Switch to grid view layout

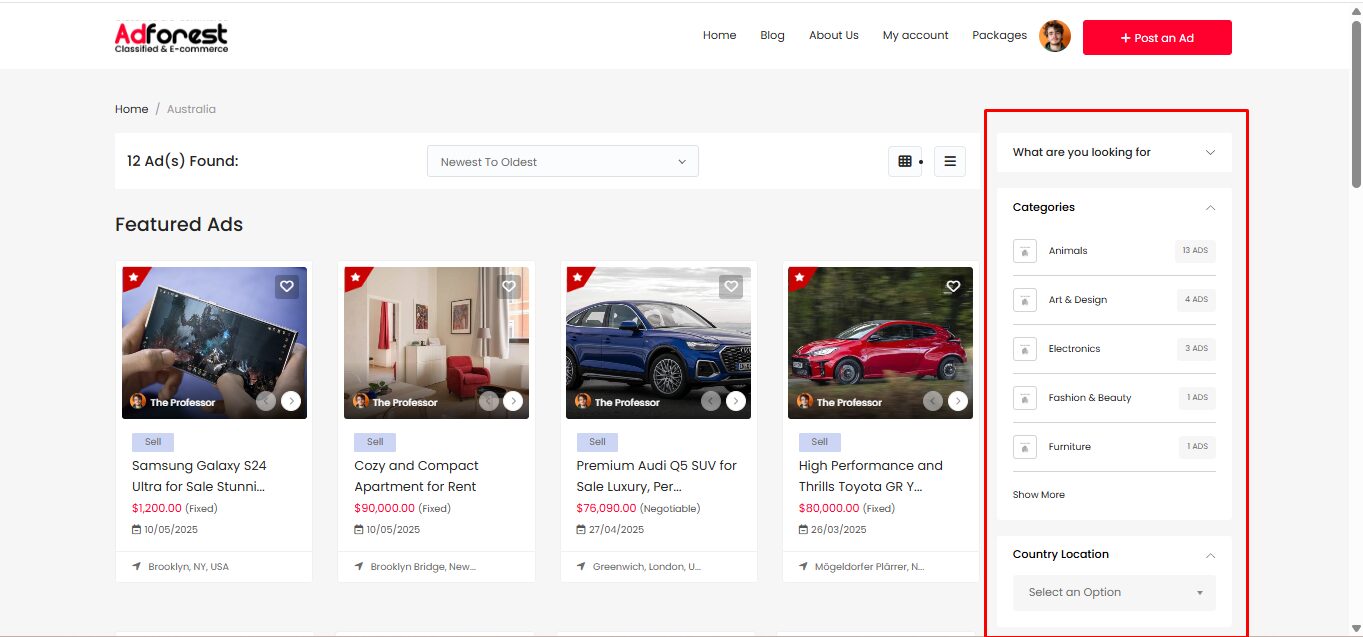905,161
